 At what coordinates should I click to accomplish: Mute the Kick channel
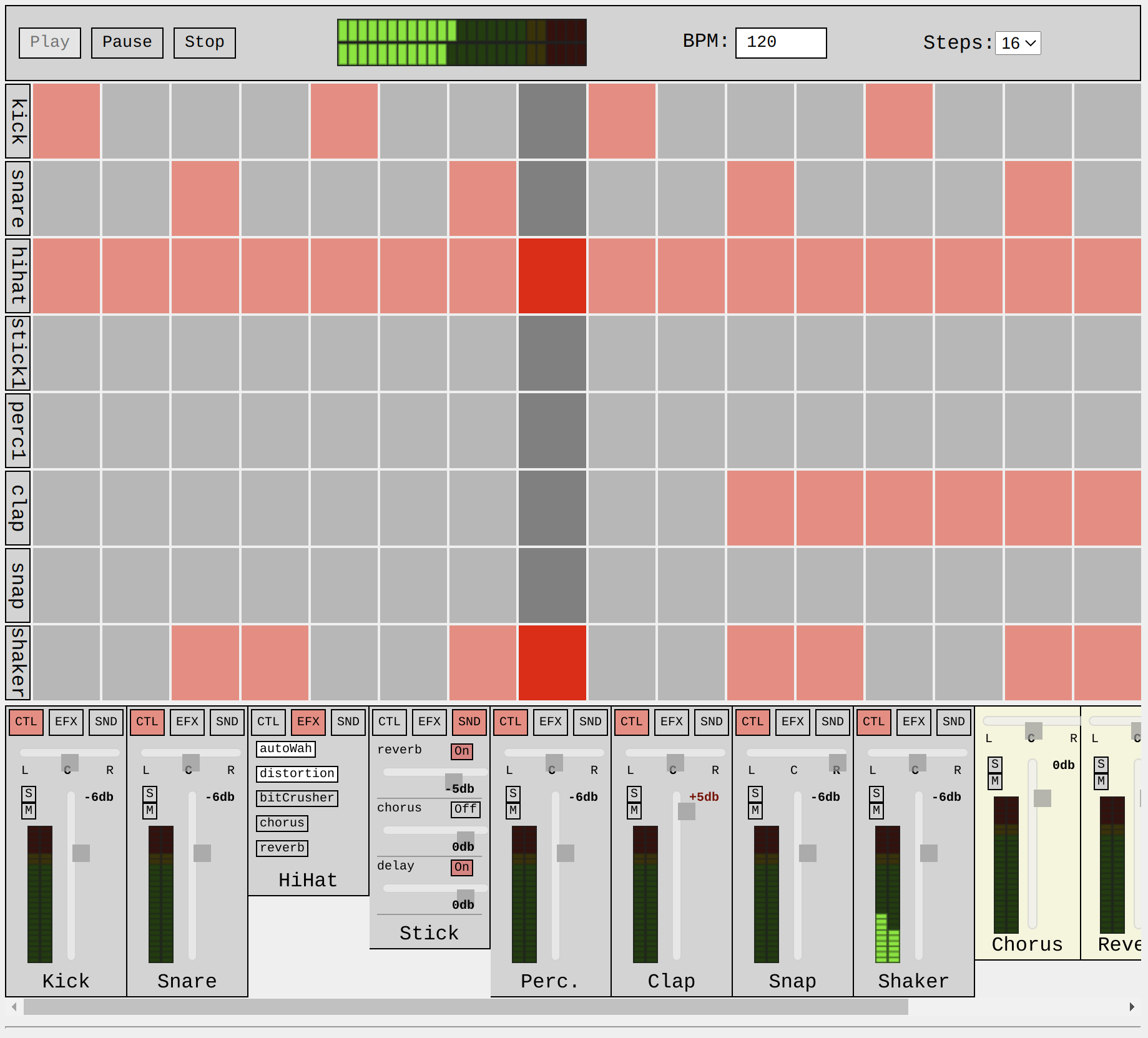pyautogui.click(x=29, y=811)
